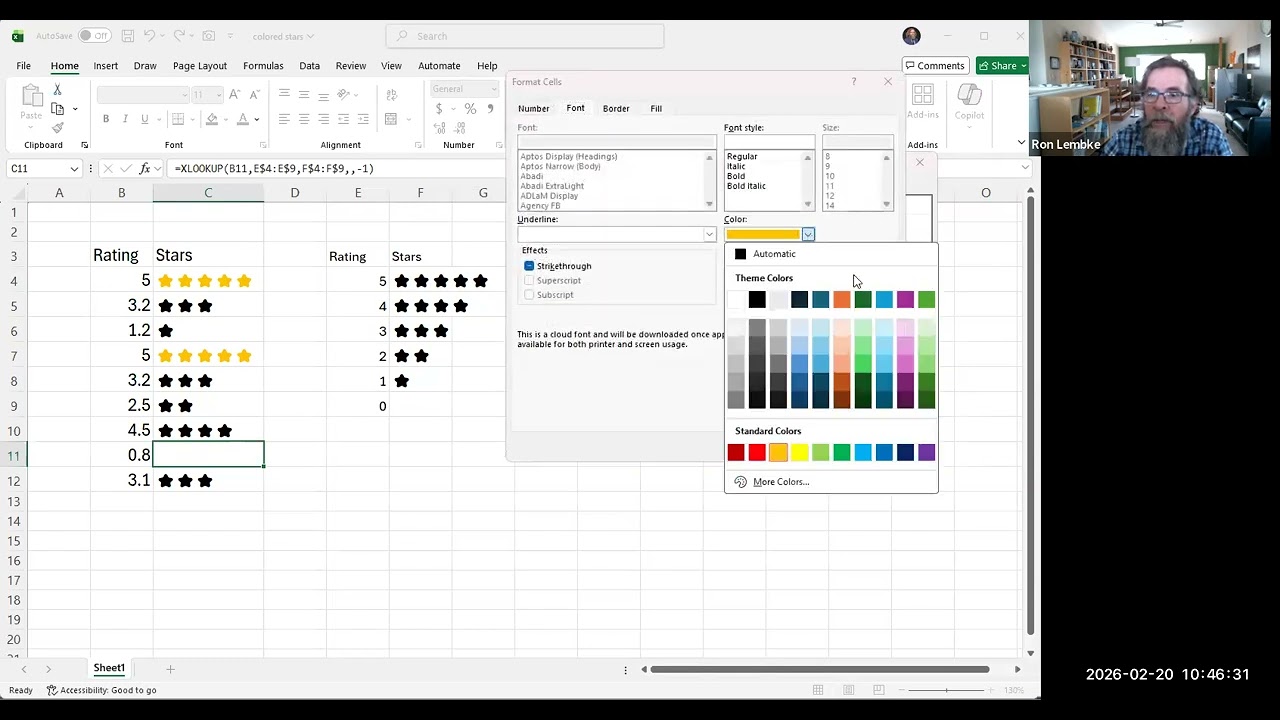Screen dimensions: 1280x720
Task: Click the Format Painter brush icon
Action: (x=57, y=128)
